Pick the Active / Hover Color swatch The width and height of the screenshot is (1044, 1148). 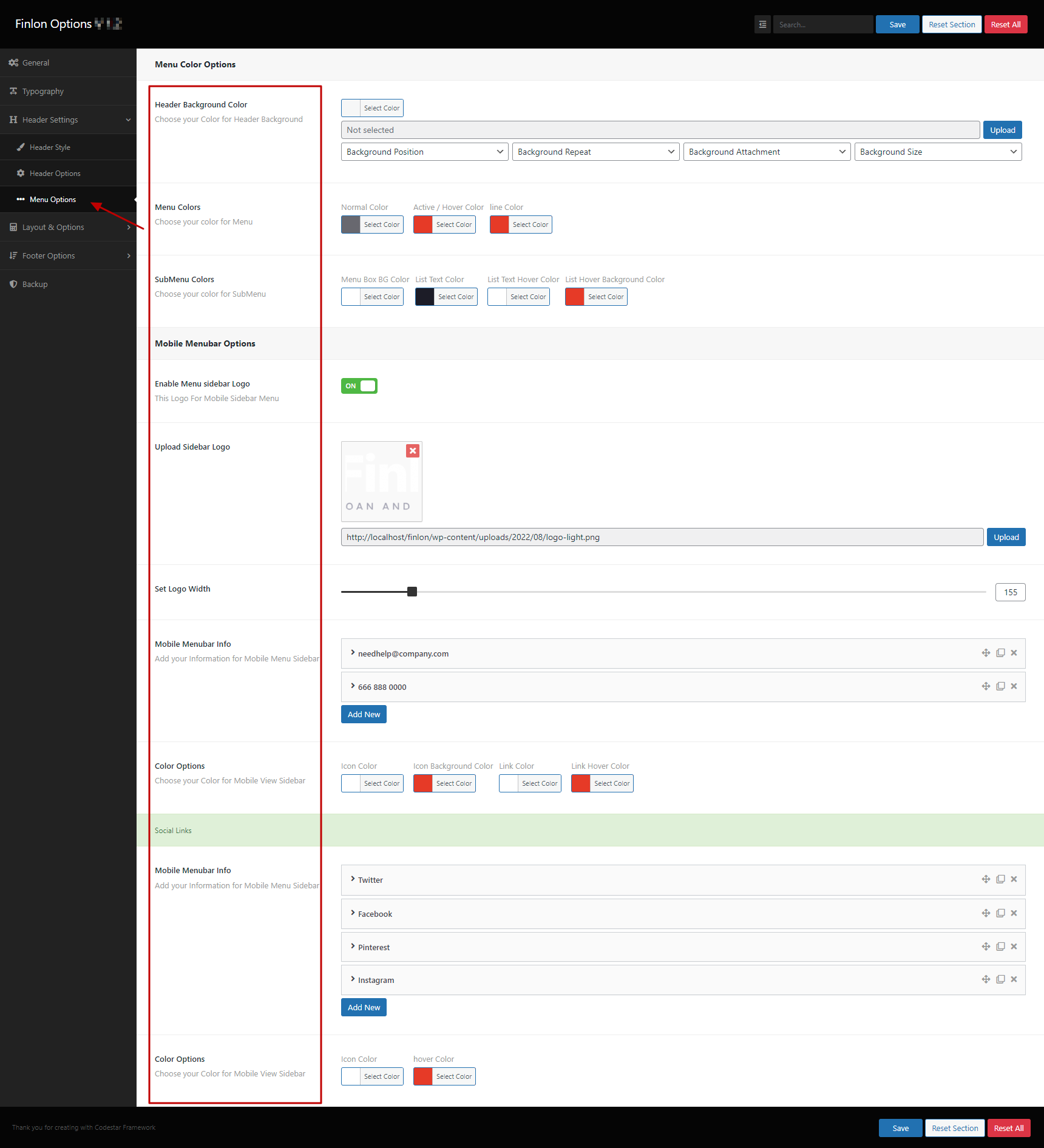coord(423,225)
